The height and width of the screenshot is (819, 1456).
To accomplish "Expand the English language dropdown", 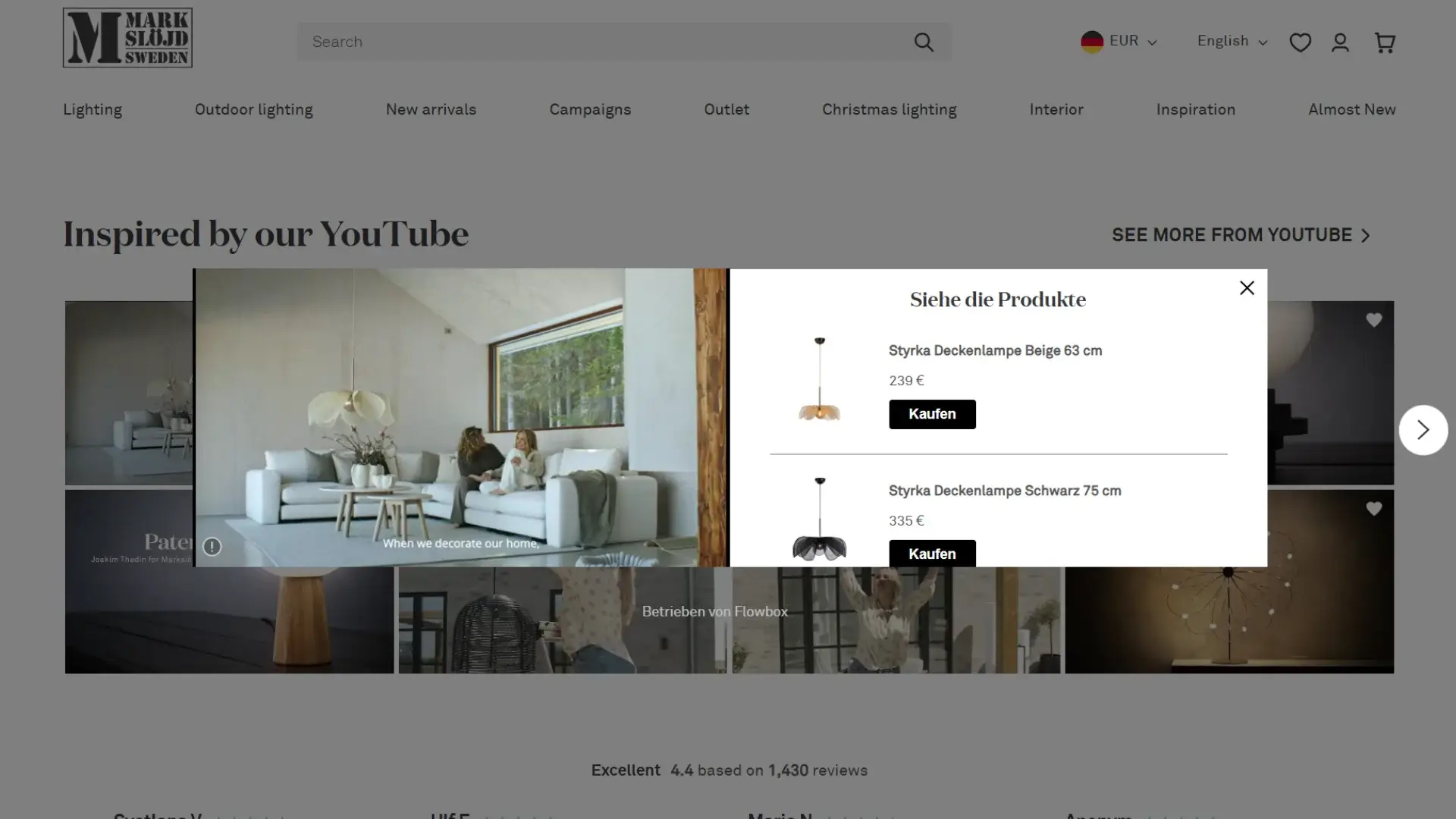I will pos(1232,42).
